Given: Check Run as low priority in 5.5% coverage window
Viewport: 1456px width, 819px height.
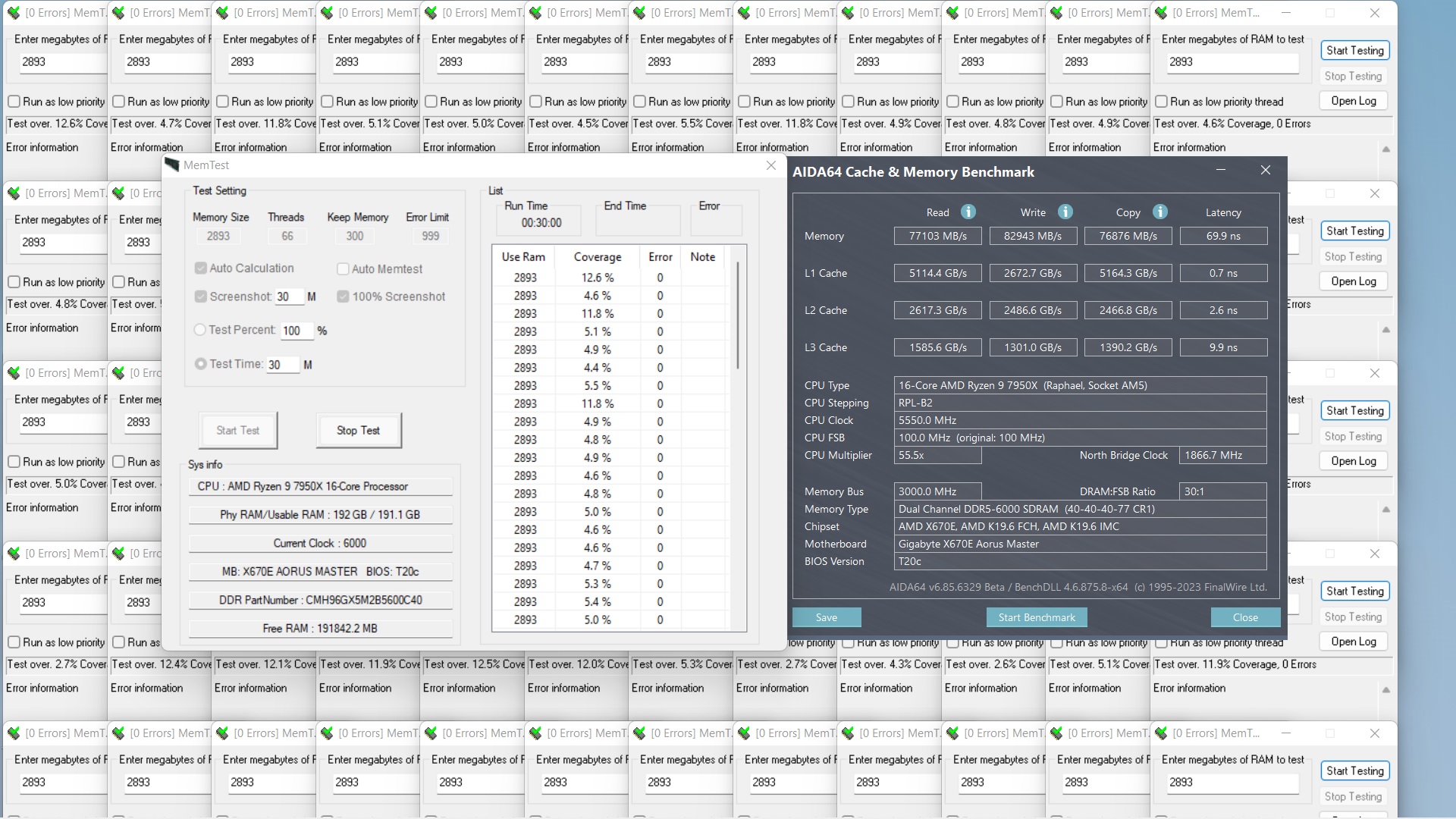Looking at the screenshot, I should click(x=639, y=102).
